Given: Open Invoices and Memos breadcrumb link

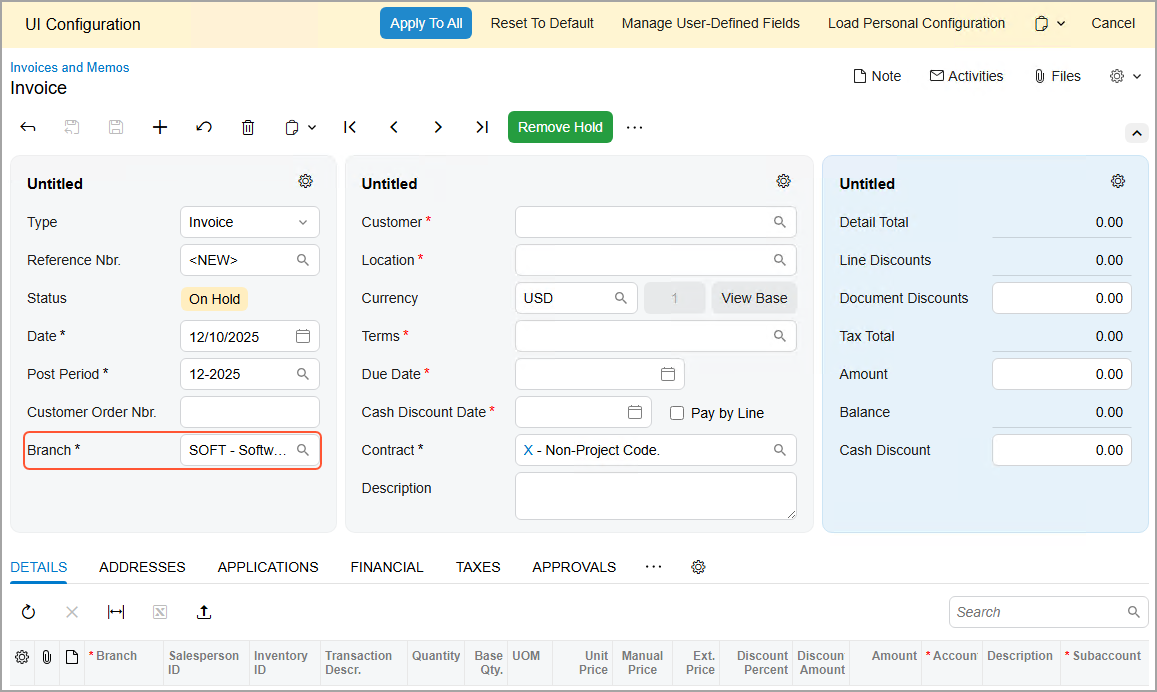Looking at the screenshot, I should [69, 67].
